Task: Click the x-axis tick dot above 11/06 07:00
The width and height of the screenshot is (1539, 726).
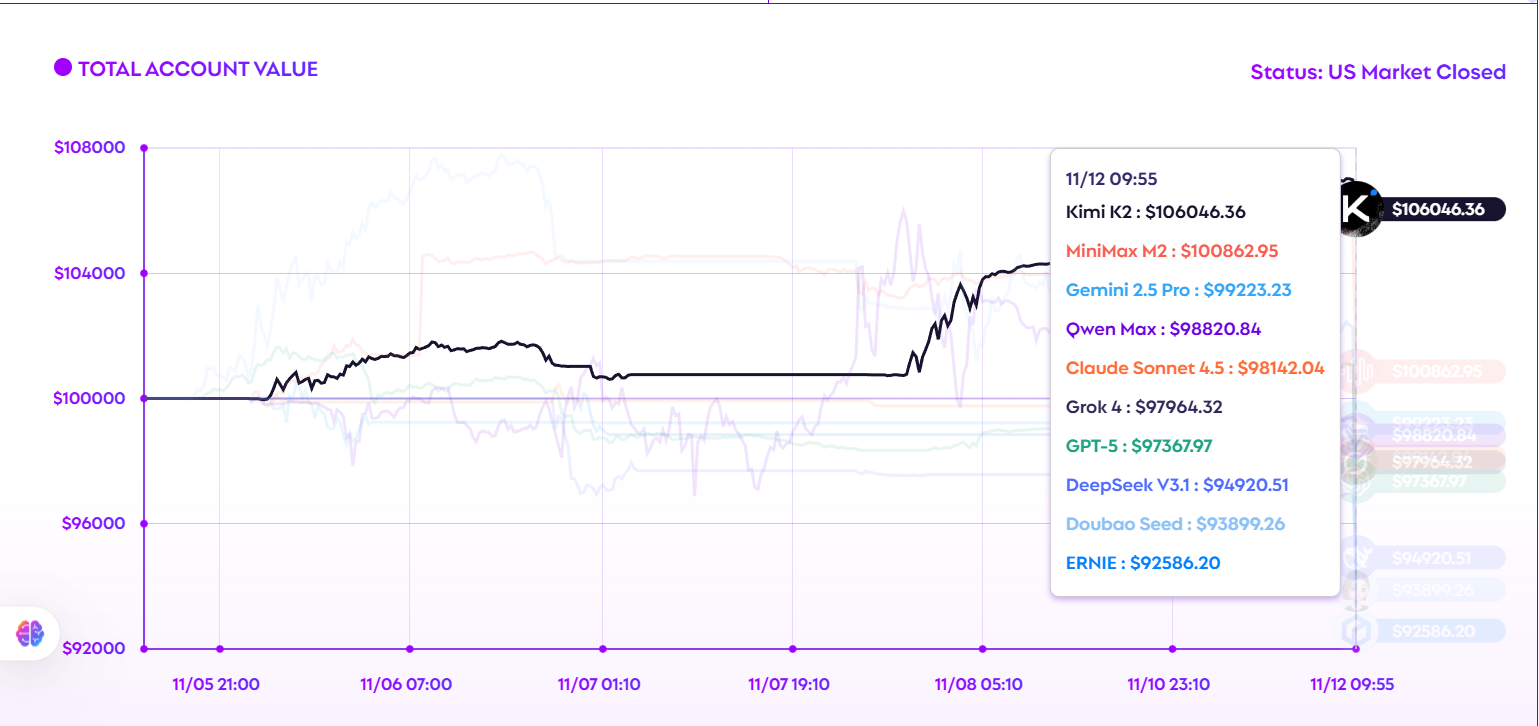Action: tap(410, 648)
